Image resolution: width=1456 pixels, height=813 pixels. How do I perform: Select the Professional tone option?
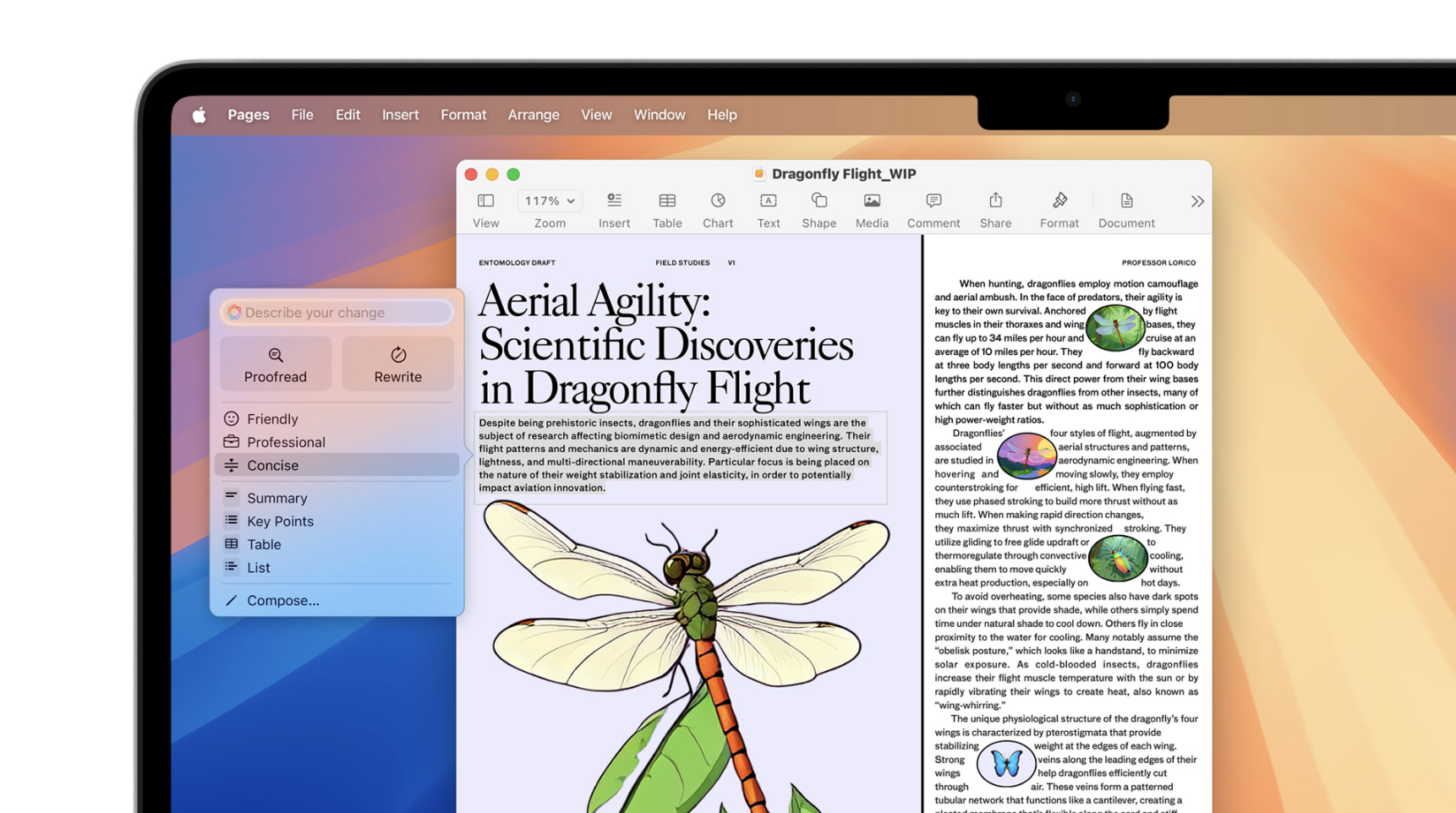[337, 442]
